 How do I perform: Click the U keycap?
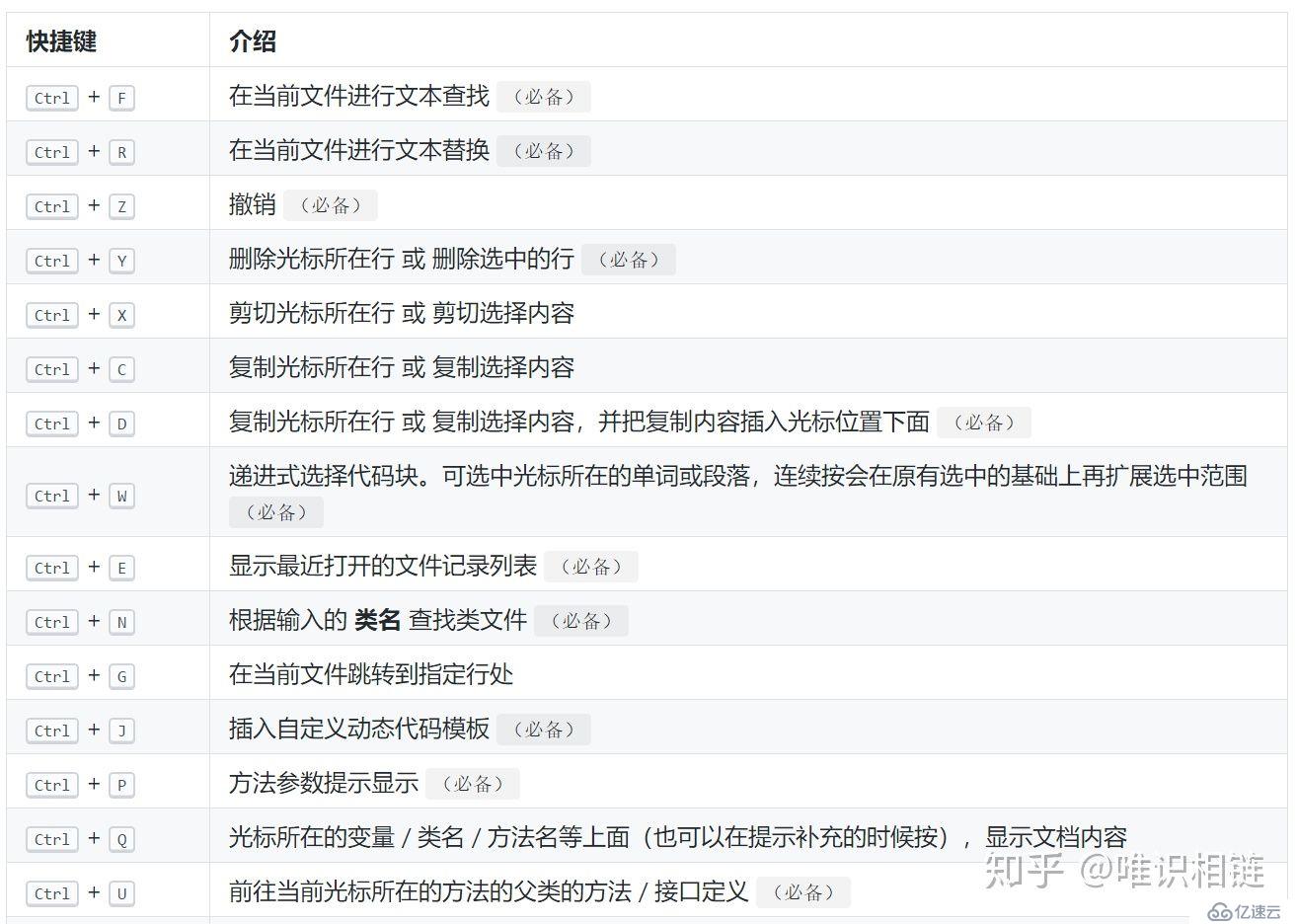pyautogui.click(x=121, y=893)
